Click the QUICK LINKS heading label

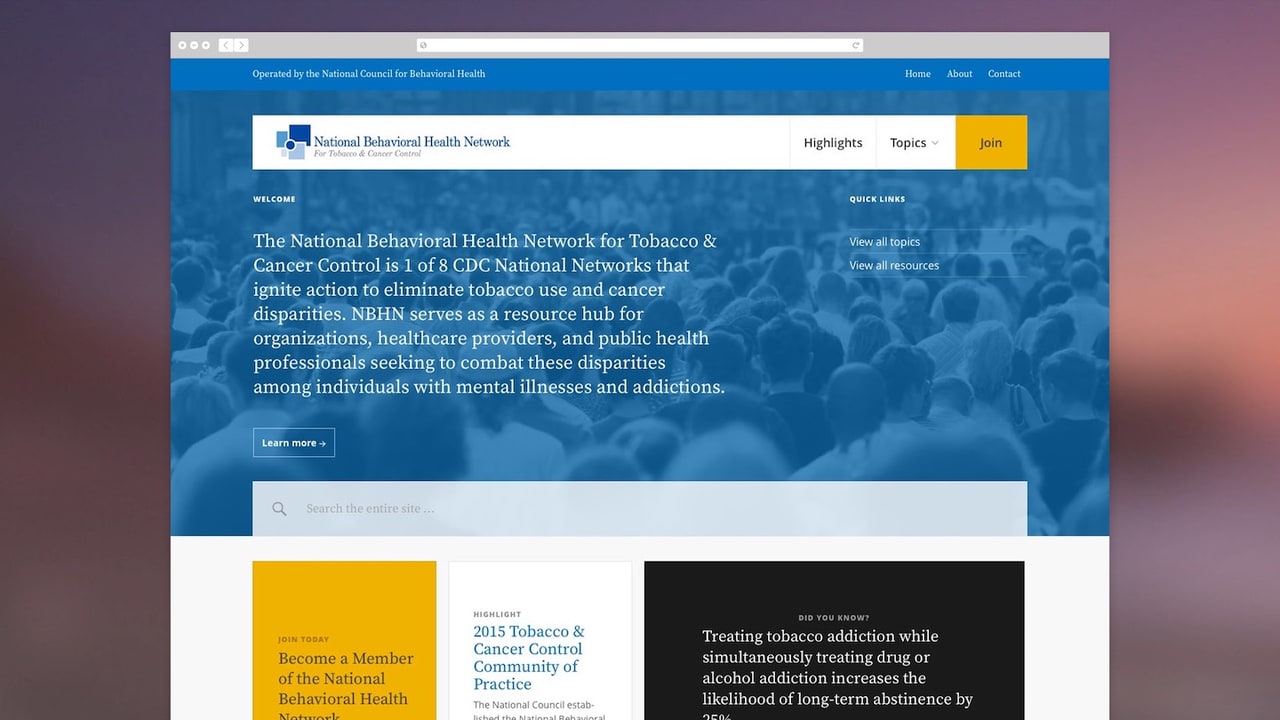pos(877,199)
